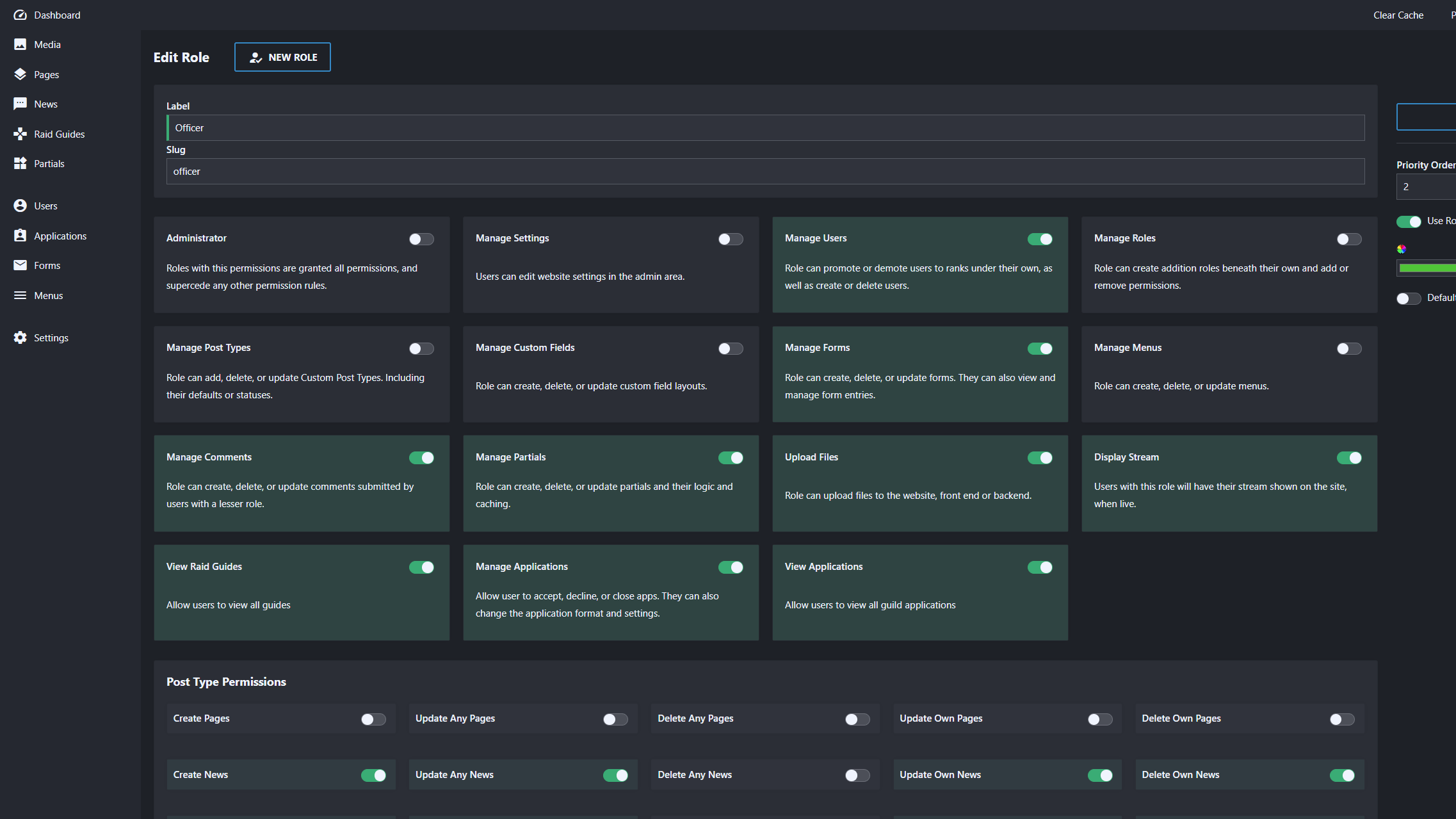Image resolution: width=1456 pixels, height=819 pixels.
Task: Enable Delete Own Pages toggle
Action: coord(1342,719)
